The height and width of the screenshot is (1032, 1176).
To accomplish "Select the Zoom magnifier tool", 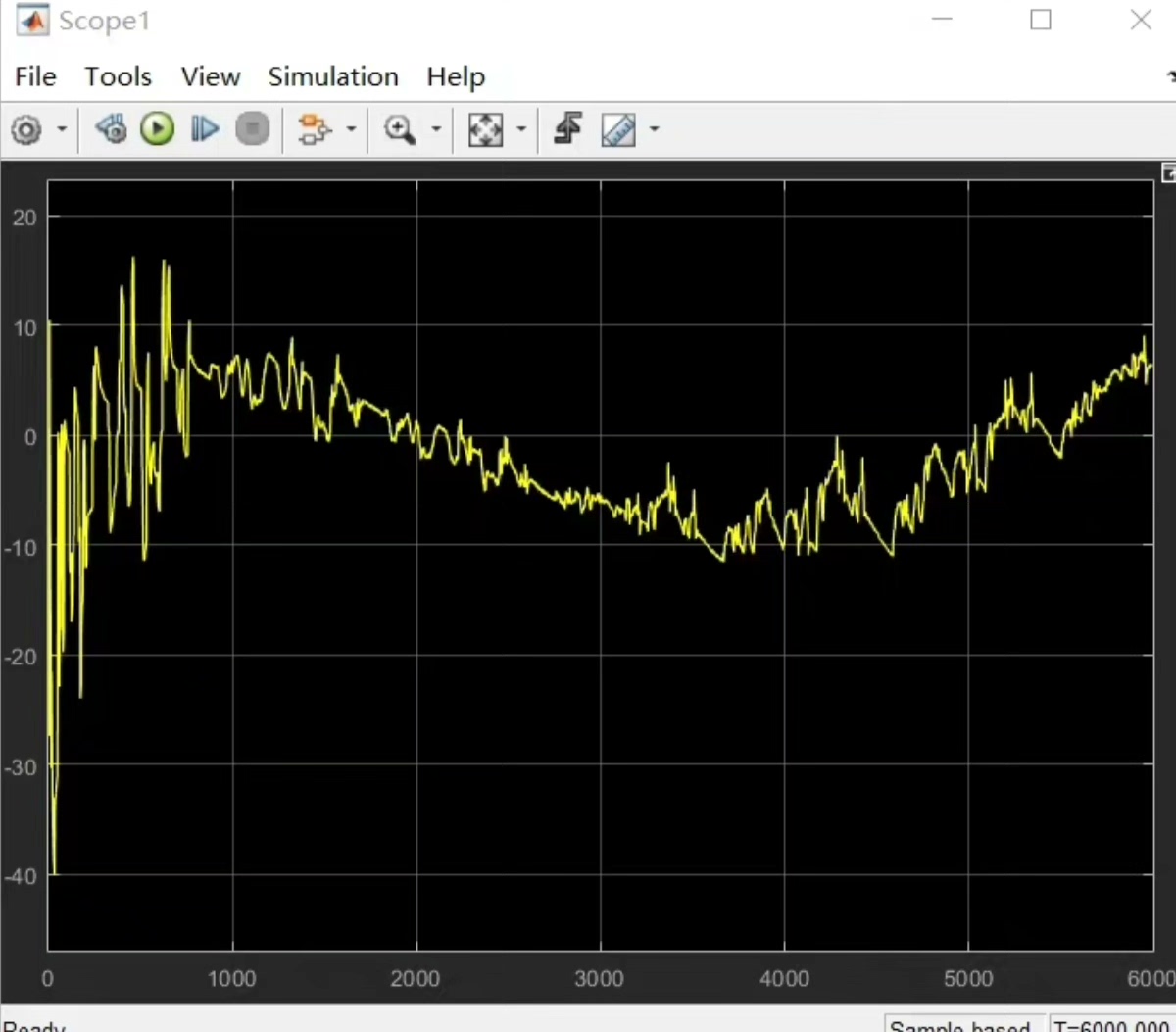I will (x=400, y=129).
